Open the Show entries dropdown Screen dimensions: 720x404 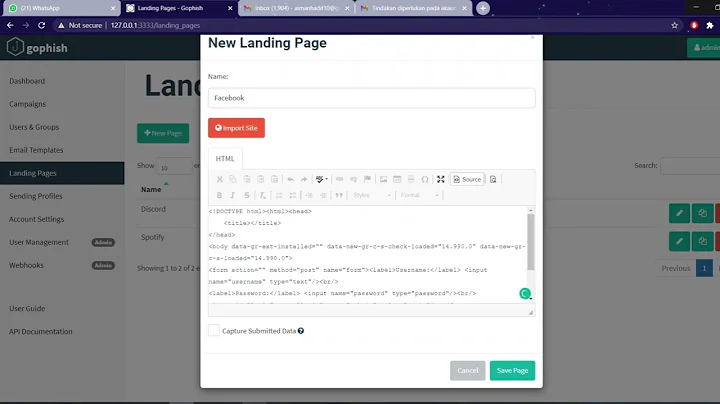tap(174, 166)
